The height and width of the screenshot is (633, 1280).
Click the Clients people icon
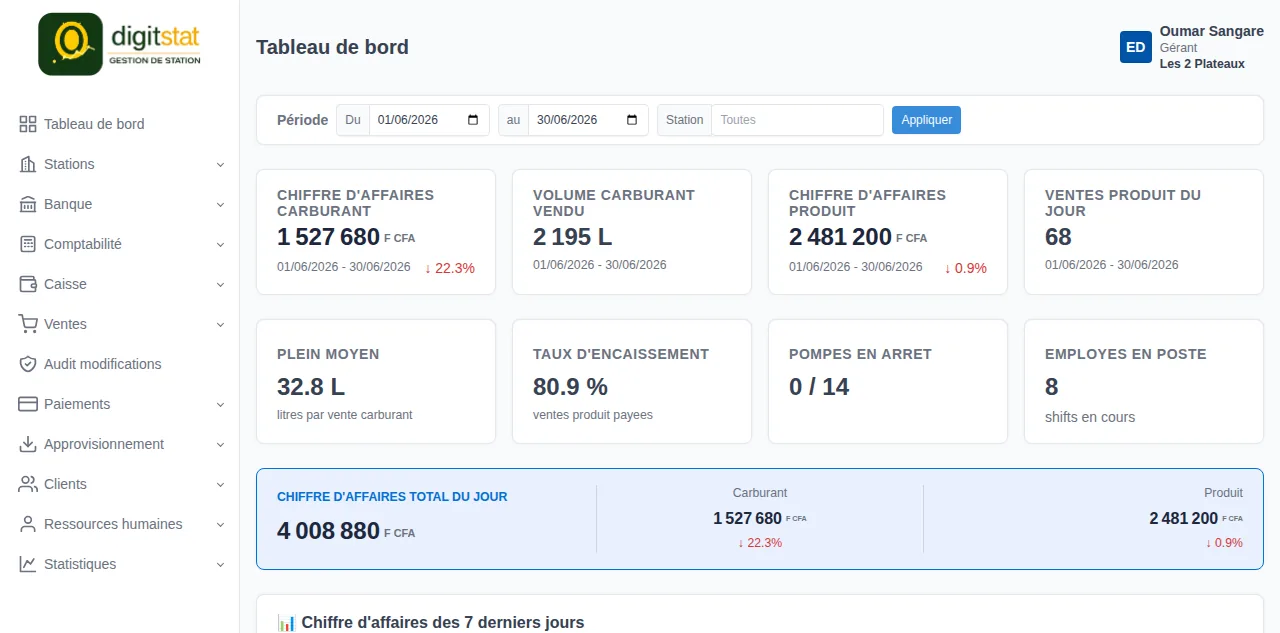click(28, 484)
